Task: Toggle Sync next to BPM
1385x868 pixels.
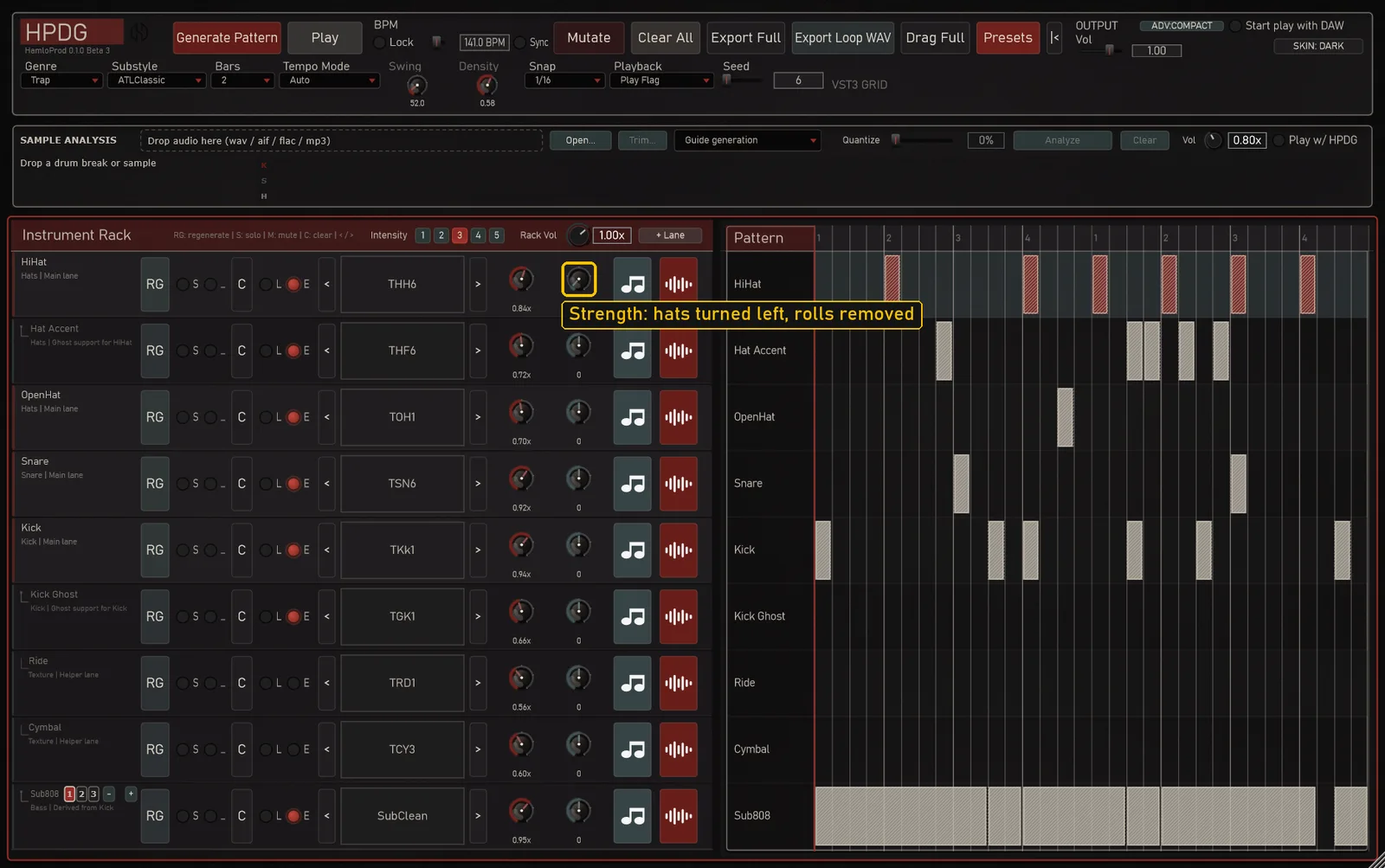Action: [x=519, y=42]
